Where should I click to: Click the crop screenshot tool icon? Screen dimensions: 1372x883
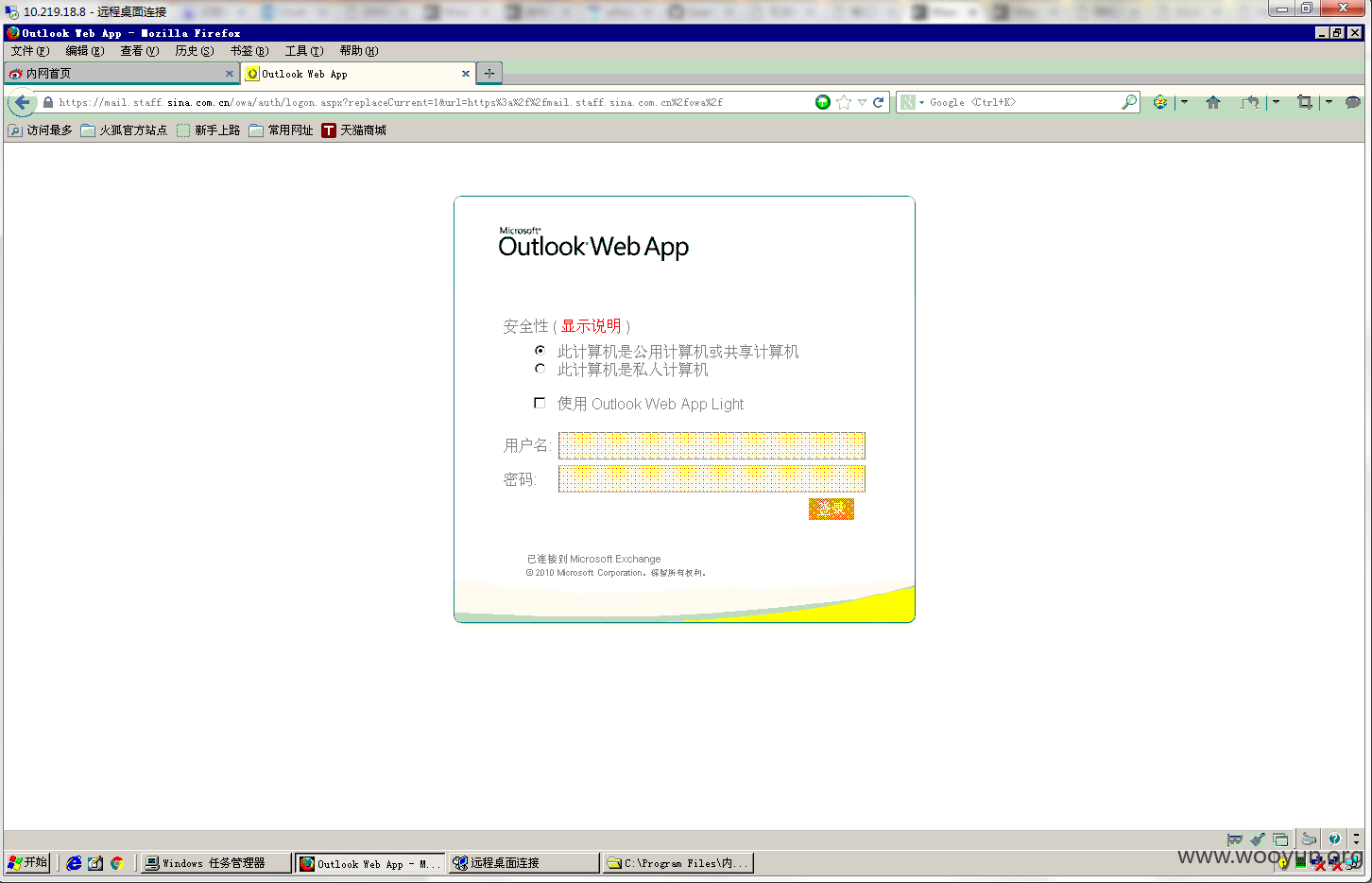pyautogui.click(x=1305, y=102)
